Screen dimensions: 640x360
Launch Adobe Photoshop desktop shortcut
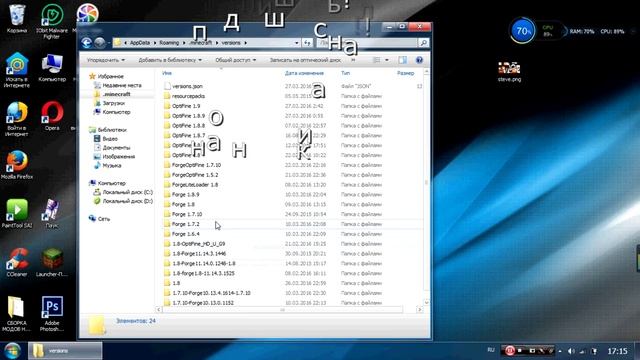[52, 313]
